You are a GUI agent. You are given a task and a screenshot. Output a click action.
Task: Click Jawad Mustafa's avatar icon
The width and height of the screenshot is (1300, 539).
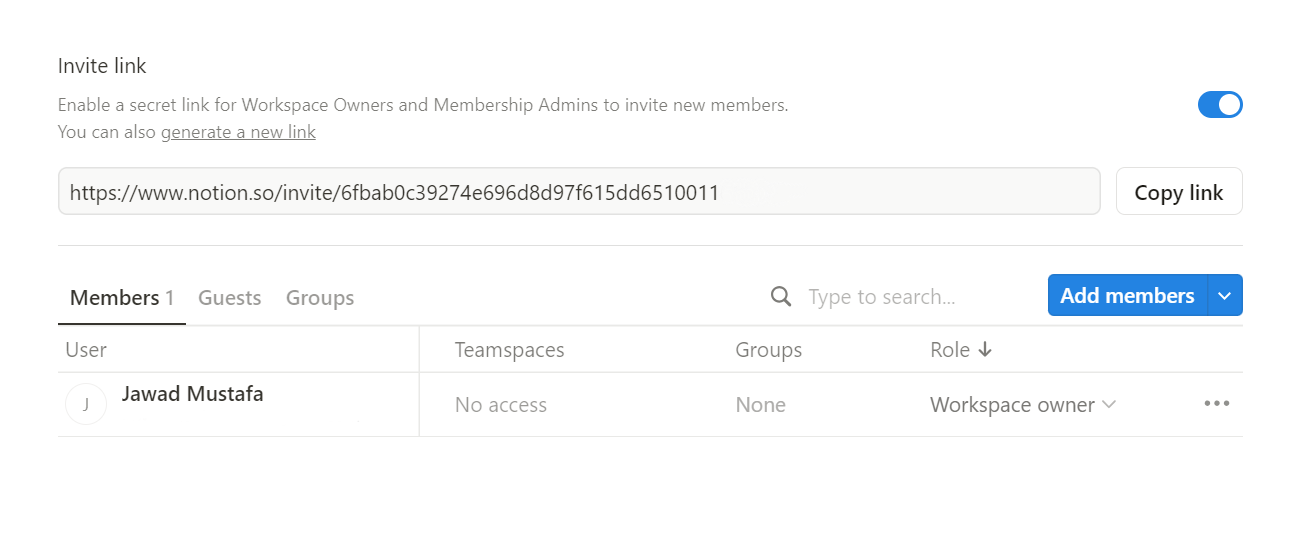click(x=86, y=405)
